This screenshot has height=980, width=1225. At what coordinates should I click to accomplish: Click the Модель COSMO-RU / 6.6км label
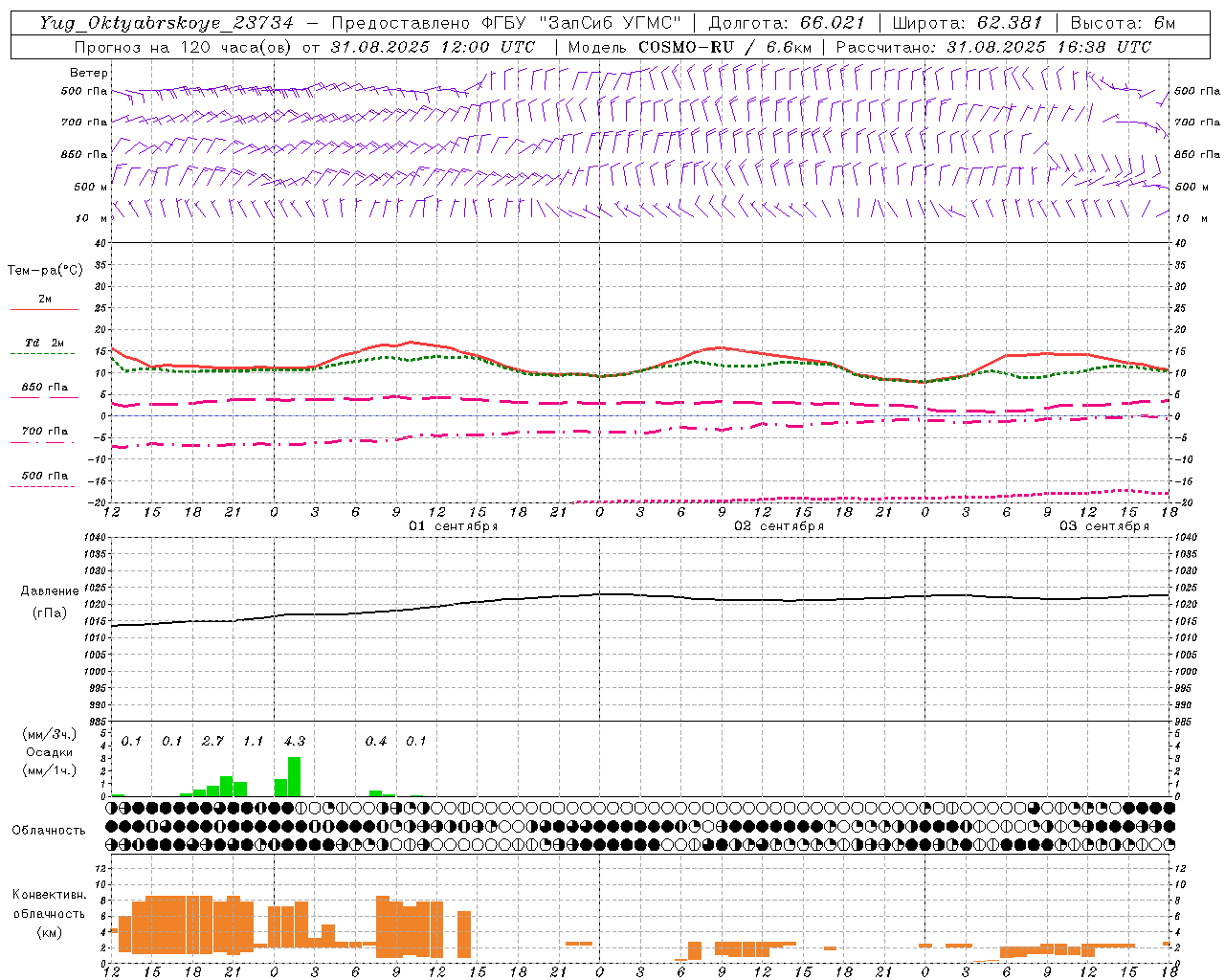click(x=689, y=47)
